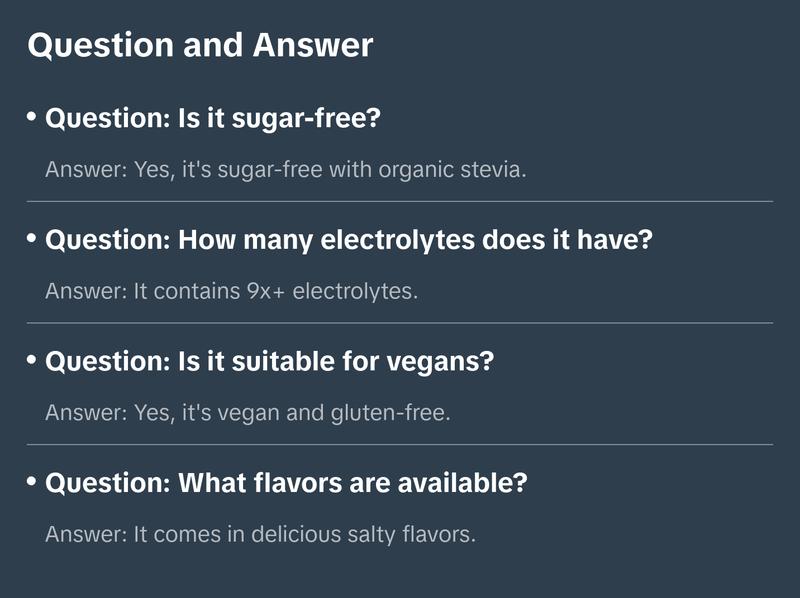Open the 'How many electrolytes' question
Image resolution: width=800 pixels, height=598 pixels.
[349, 240]
